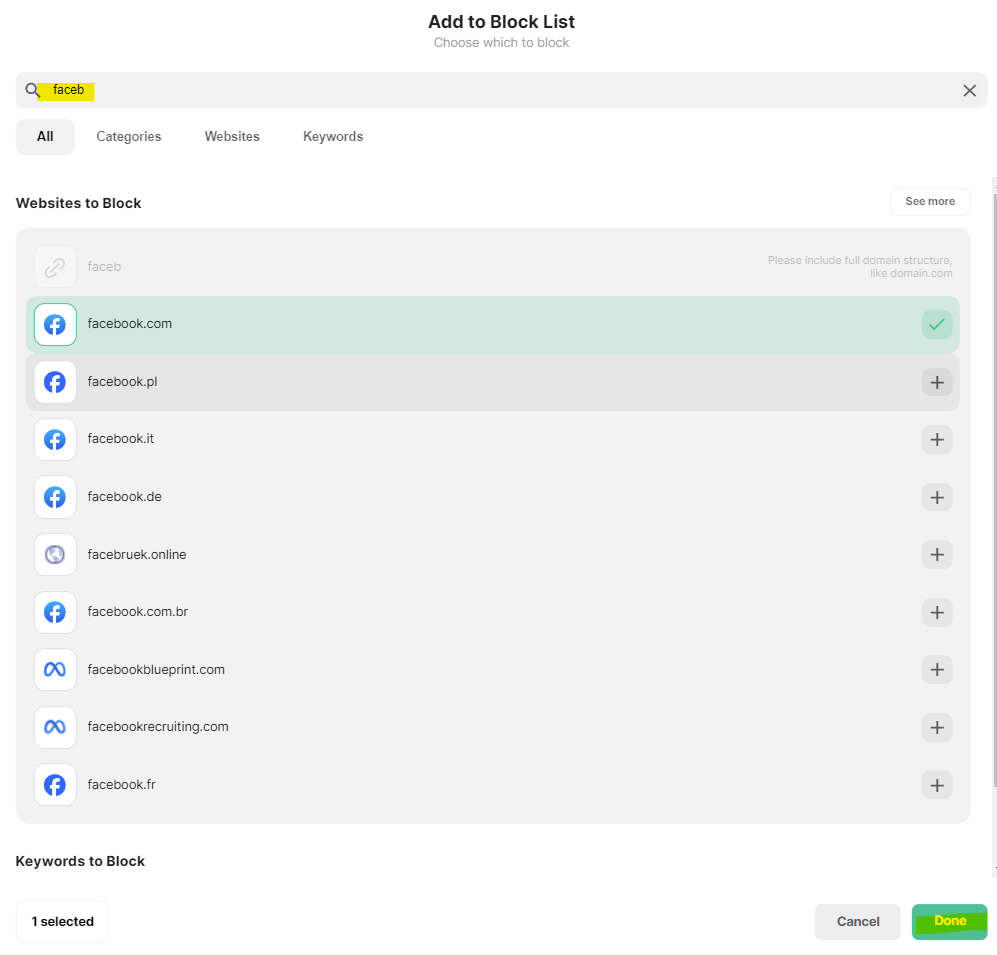This screenshot has width=997, height=955.
Task: Select the facebookrecruiting.com row text
Action: (158, 727)
